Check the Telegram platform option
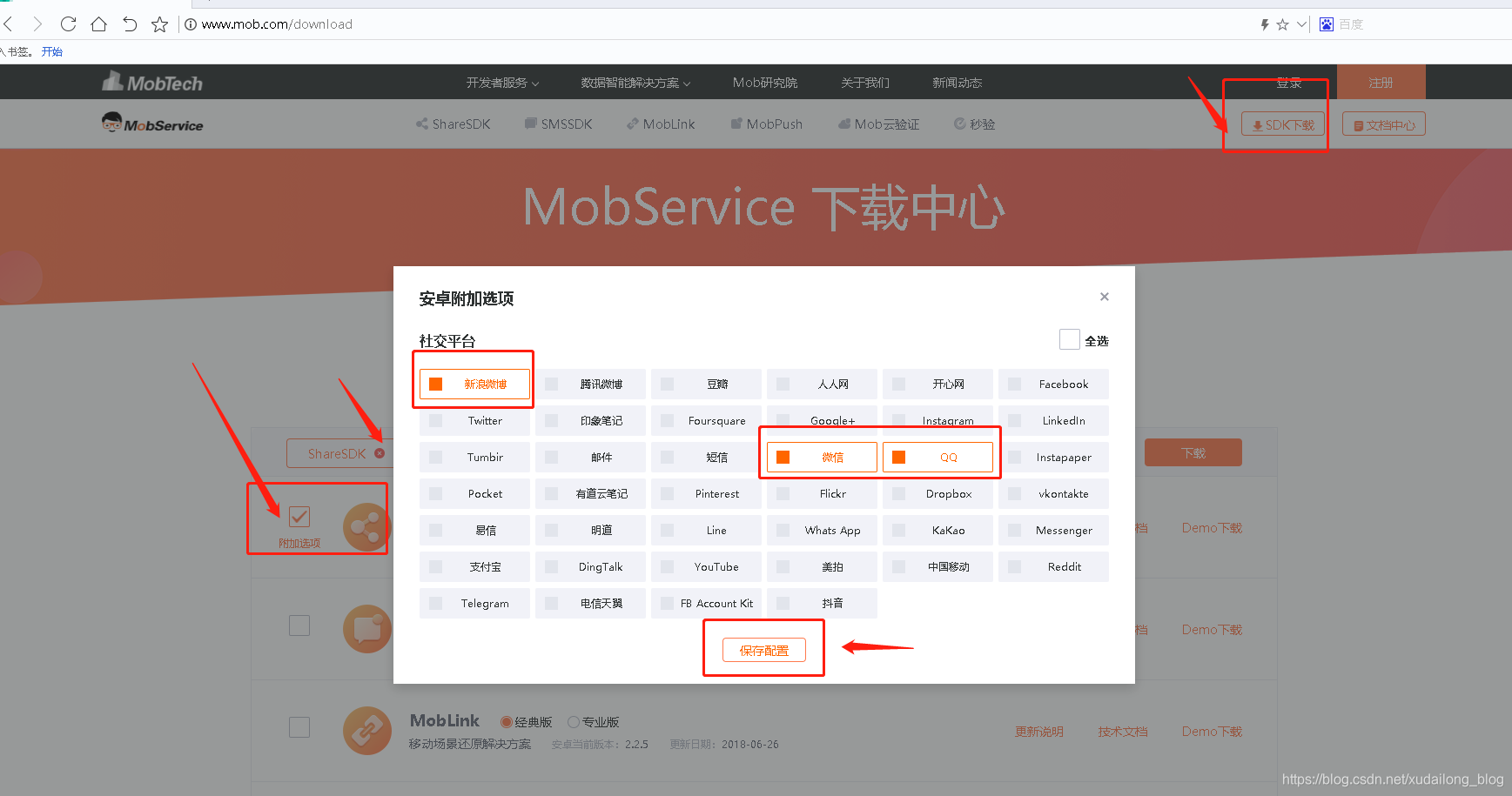Screen dimensions: 1512x796 (x=474, y=603)
